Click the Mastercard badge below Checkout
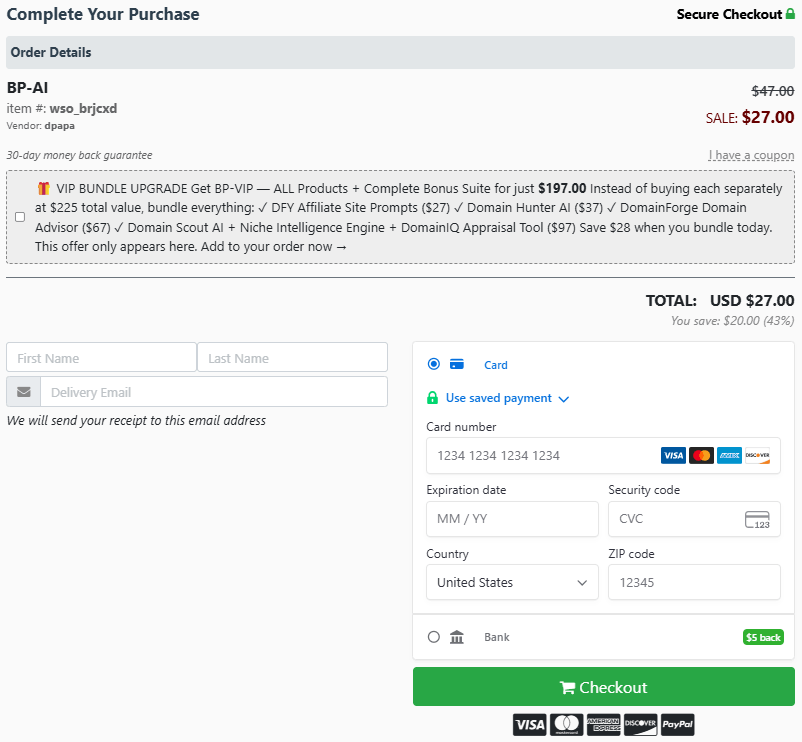Screen dimensions: 802x742 (567, 725)
